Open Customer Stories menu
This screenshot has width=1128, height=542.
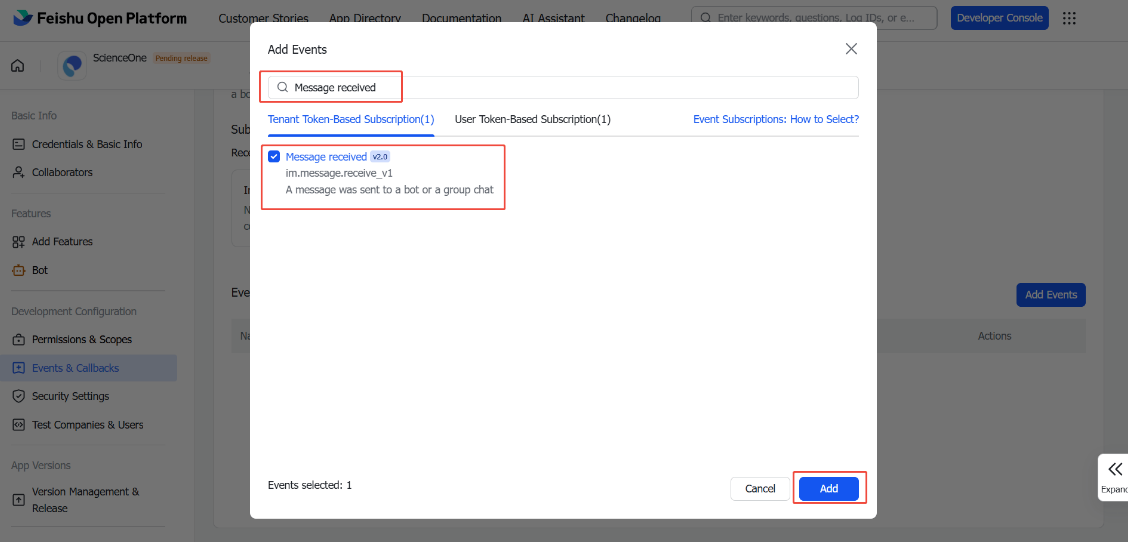[263, 18]
